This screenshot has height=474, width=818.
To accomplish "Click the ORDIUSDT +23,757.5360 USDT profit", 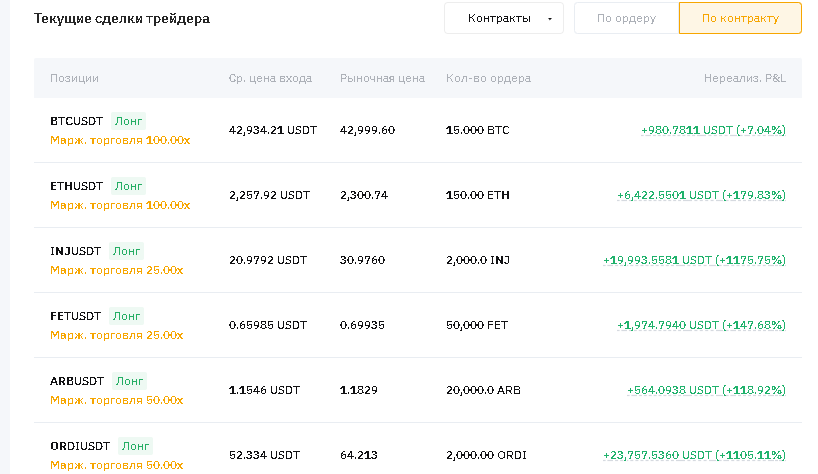I will click(694, 455).
